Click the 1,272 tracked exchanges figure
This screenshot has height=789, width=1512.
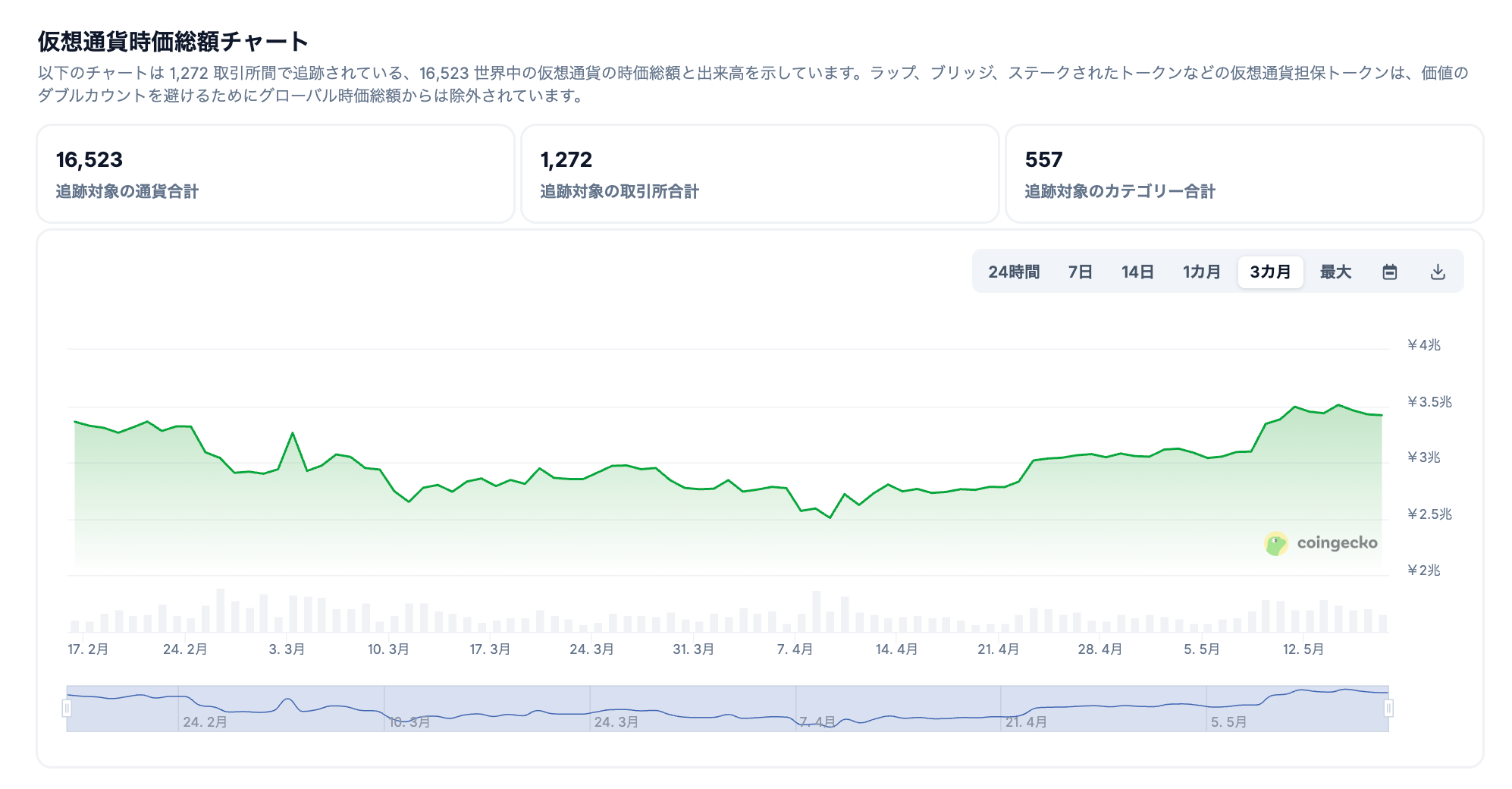(566, 159)
